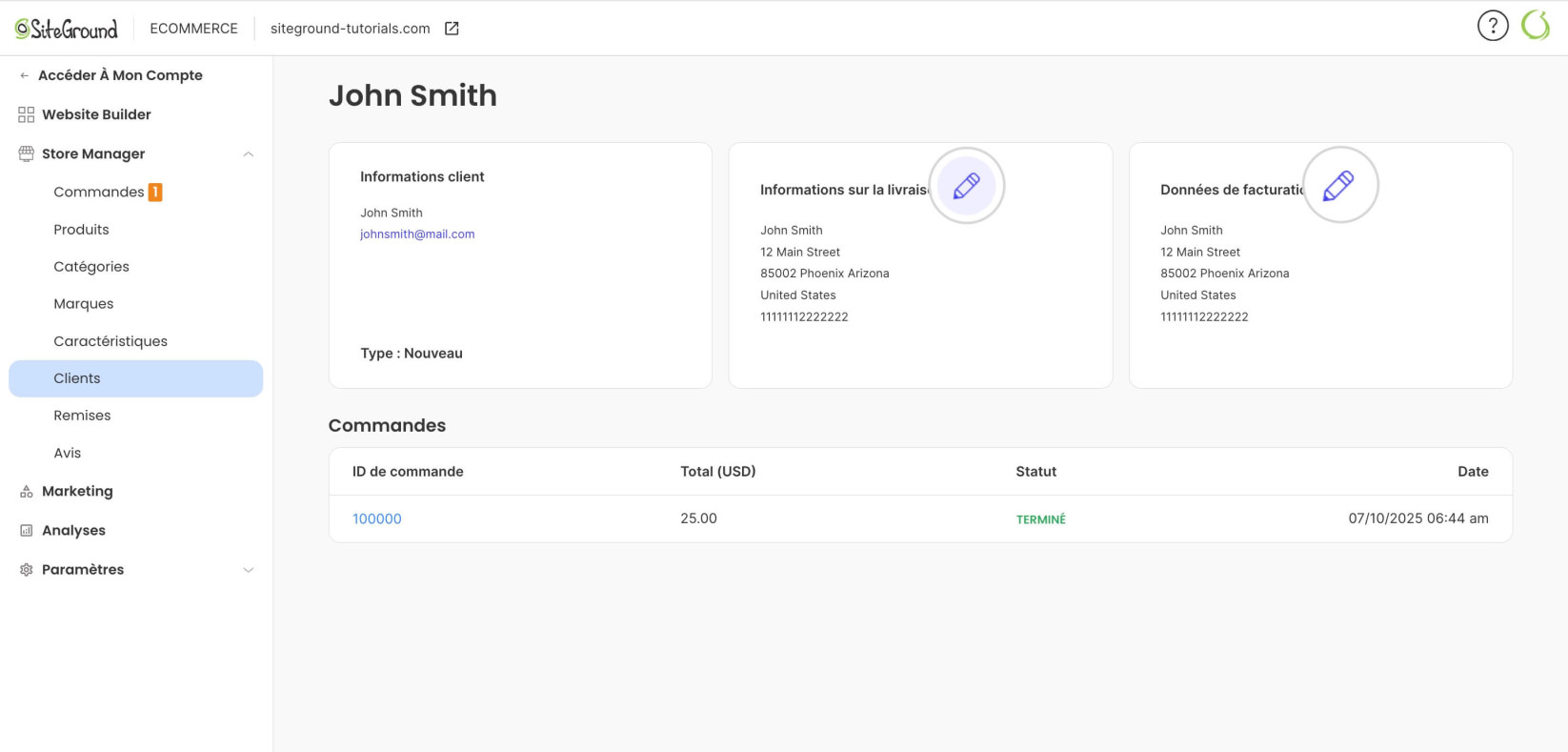This screenshot has height=752, width=1568.
Task: Open the help question mark icon
Action: [1493, 26]
